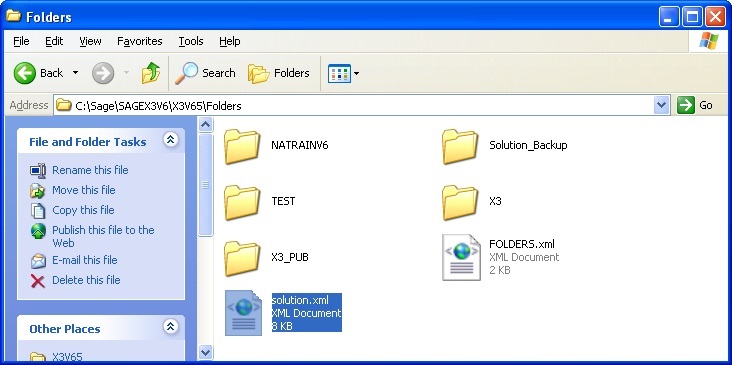Open X3V65 link under Other Places

click(67, 358)
